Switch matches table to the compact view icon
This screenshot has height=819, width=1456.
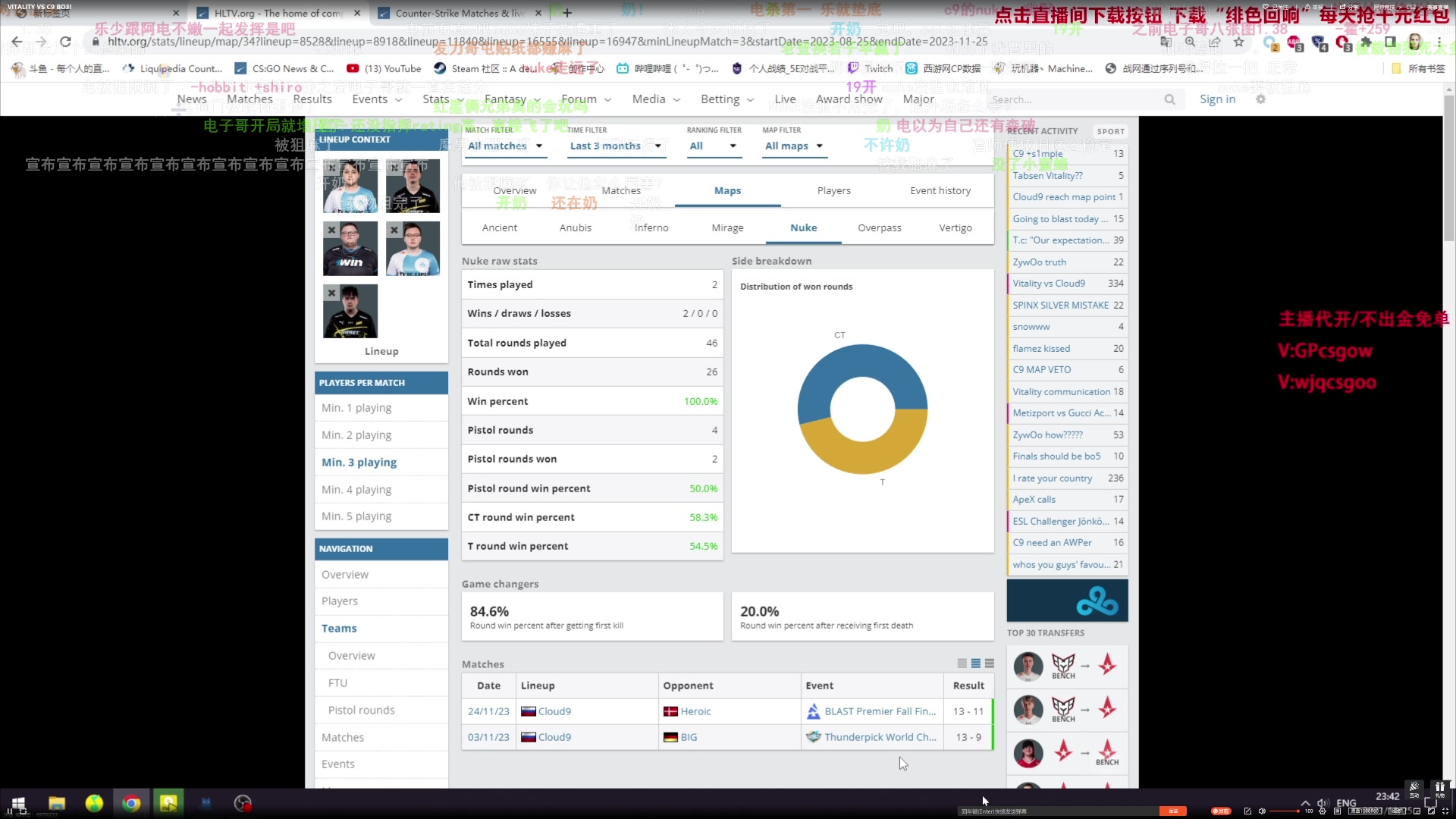point(962,664)
